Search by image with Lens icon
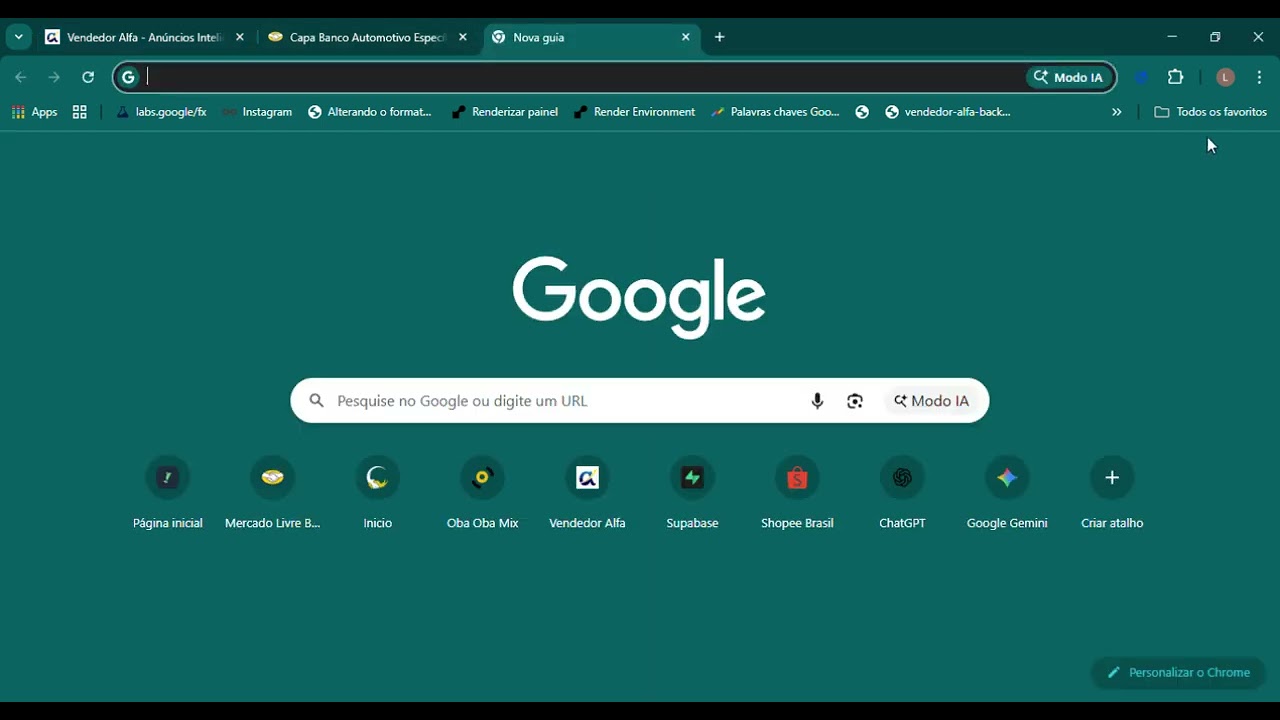The image size is (1280, 720). [x=855, y=401]
